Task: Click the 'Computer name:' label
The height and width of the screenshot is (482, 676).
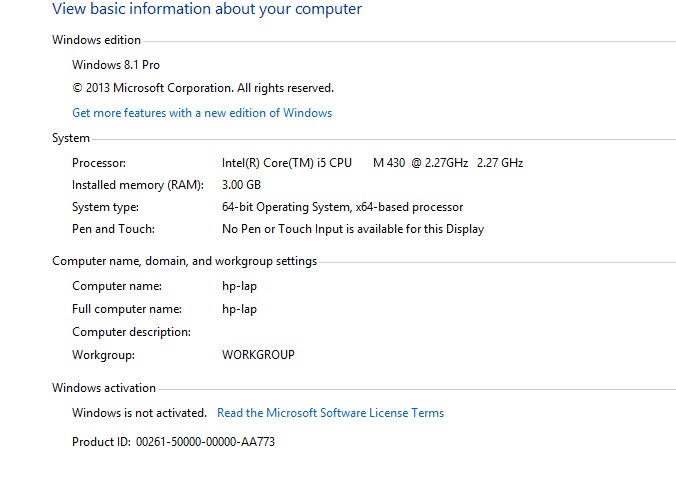Action: pyautogui.click(x=117, y=286)
